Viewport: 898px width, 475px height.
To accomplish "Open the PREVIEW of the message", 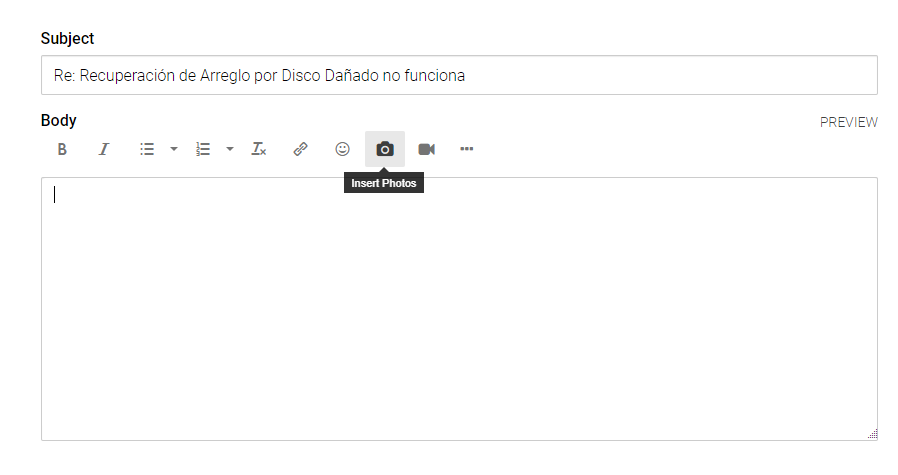I will pyautogui.click(x=849, y=122).
